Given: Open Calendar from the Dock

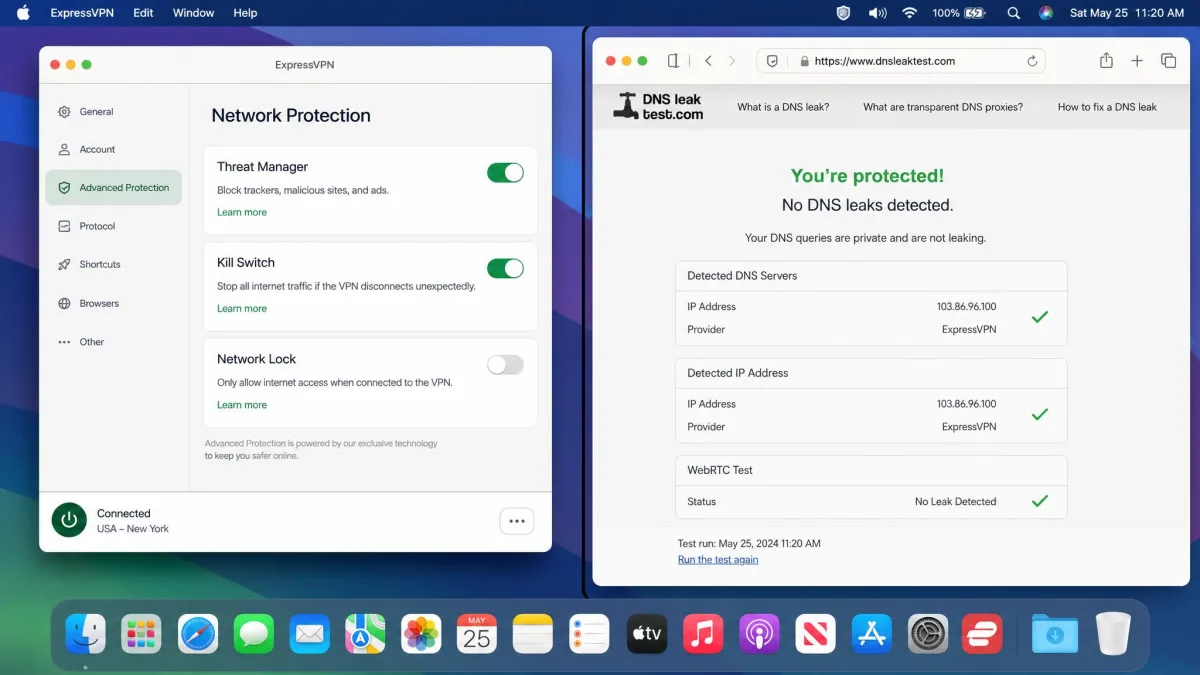Looking at the screenshot, I should 477,633.
